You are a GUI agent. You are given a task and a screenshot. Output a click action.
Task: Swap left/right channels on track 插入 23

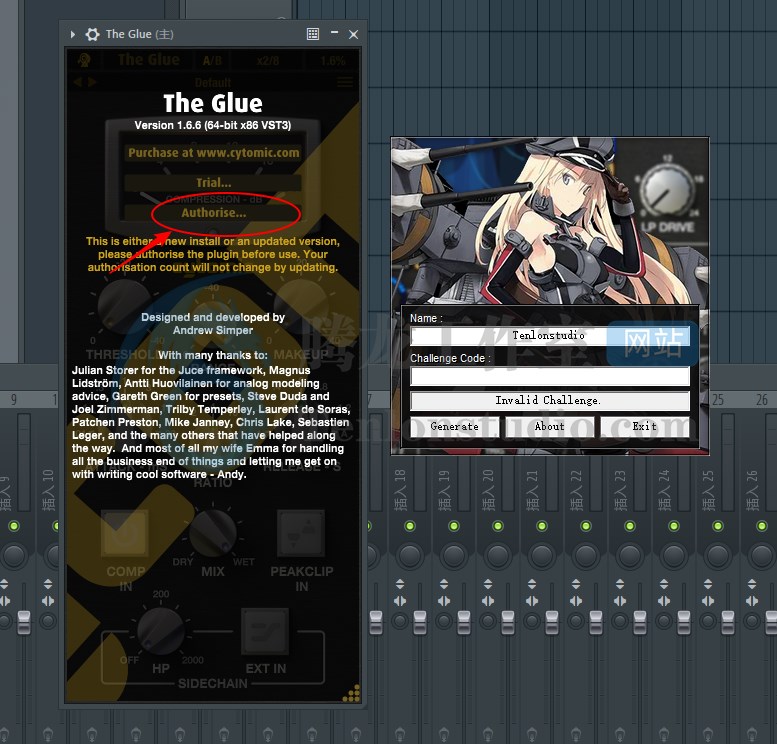pyautogui.click(x=620, y=601)
